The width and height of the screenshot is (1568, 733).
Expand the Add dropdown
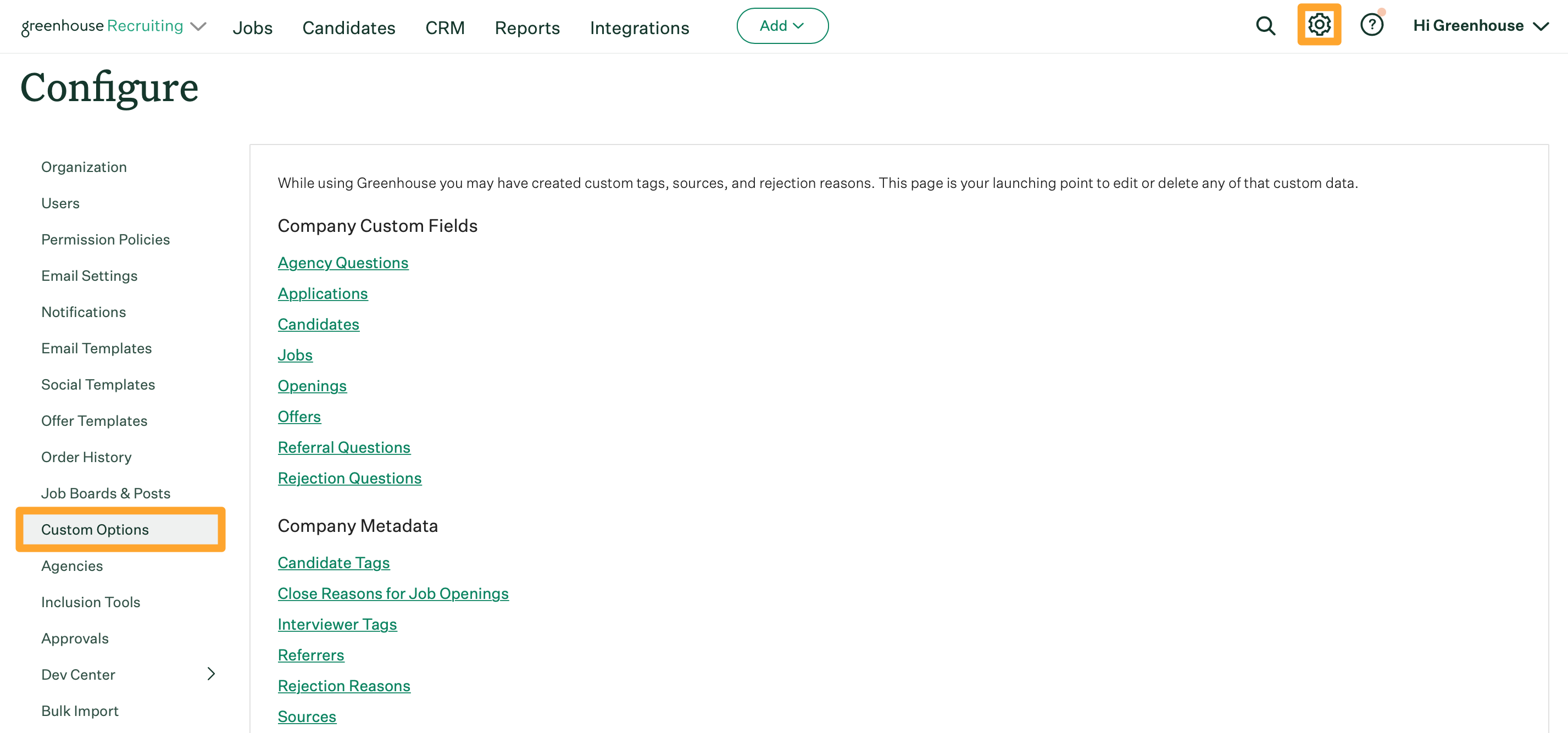pos(782,26)
